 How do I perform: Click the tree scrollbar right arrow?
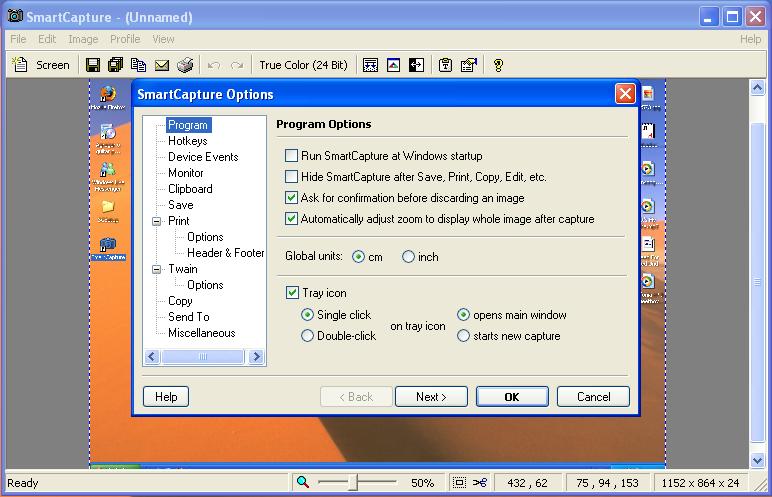point(256,356)
